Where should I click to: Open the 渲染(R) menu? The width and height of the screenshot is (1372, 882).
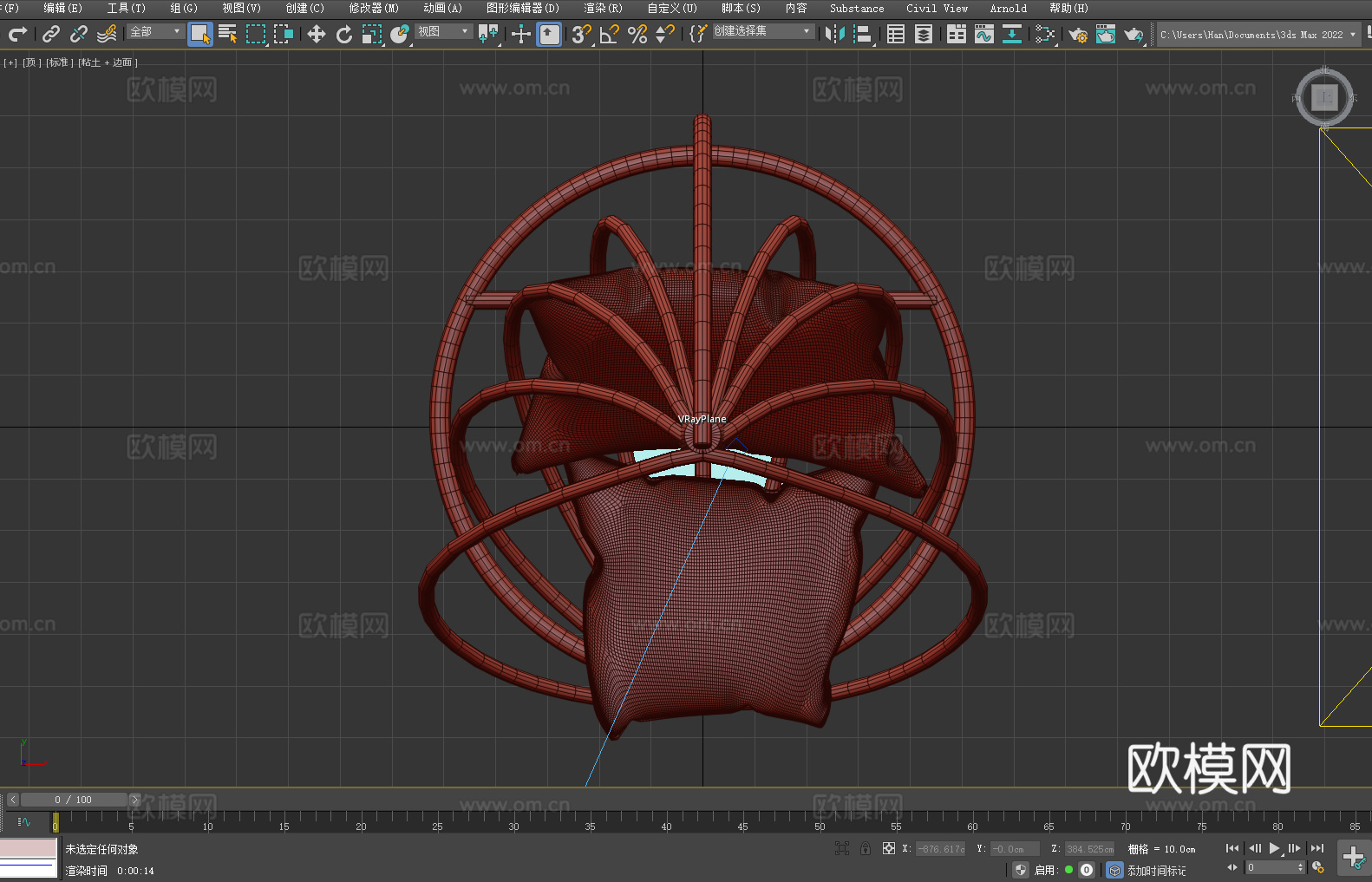604,8
